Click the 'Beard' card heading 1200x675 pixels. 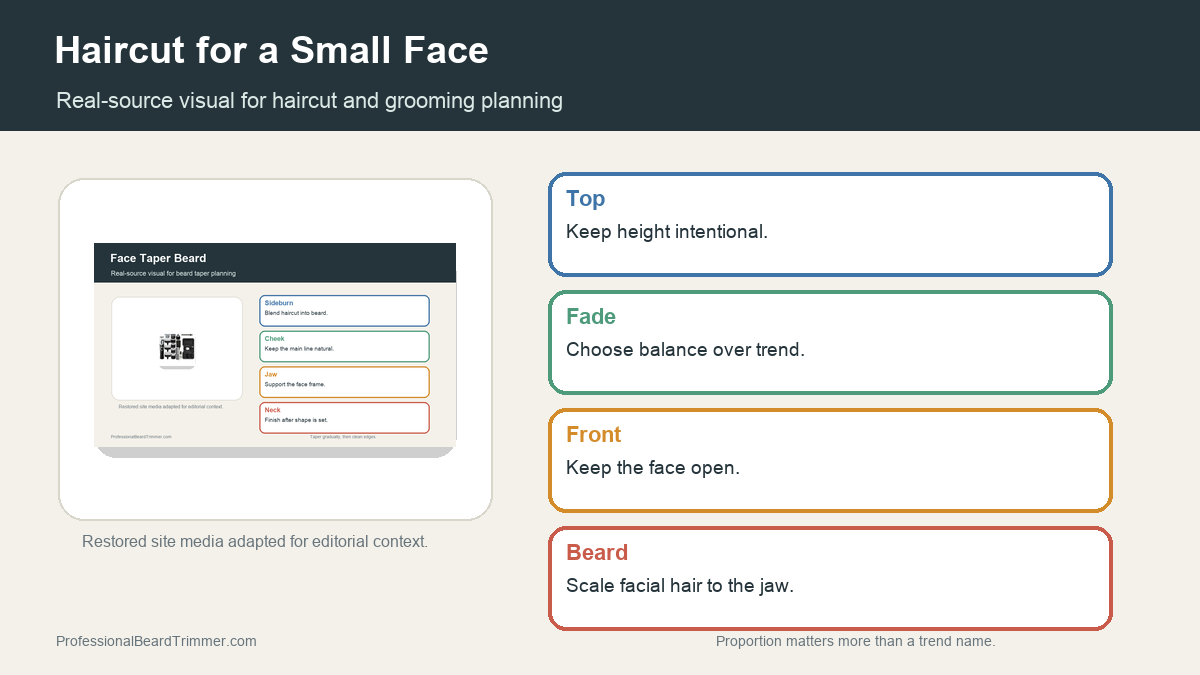(597, 552)
